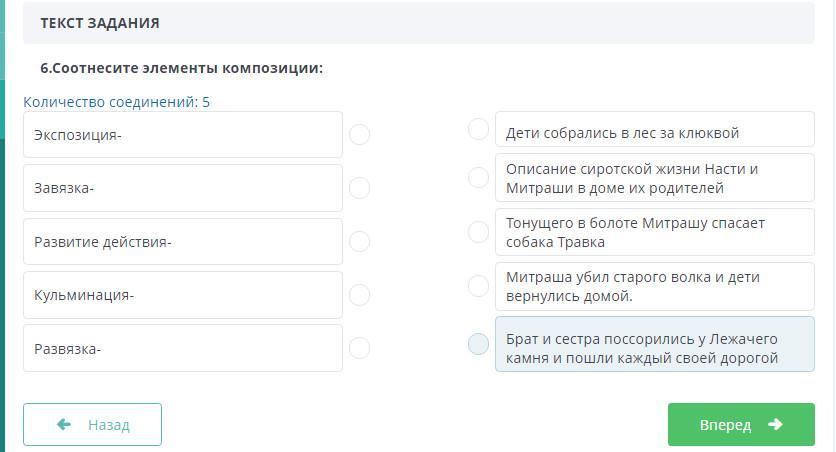836x452 pixels.
Task: Click the left arrow icon in Назад
Action: coord(65,424)
